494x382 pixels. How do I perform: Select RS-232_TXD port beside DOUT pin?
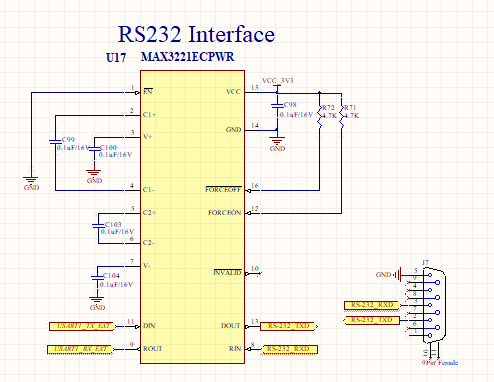click(289, 326)
